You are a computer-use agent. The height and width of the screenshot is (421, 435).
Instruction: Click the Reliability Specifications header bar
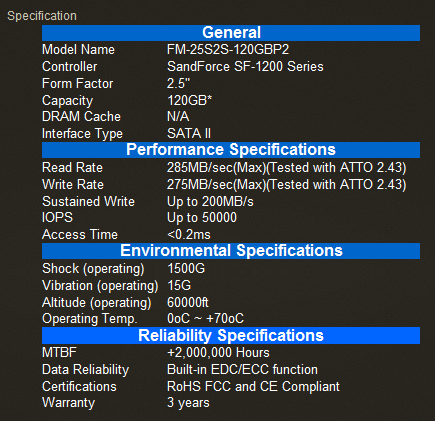pos(231,335)
